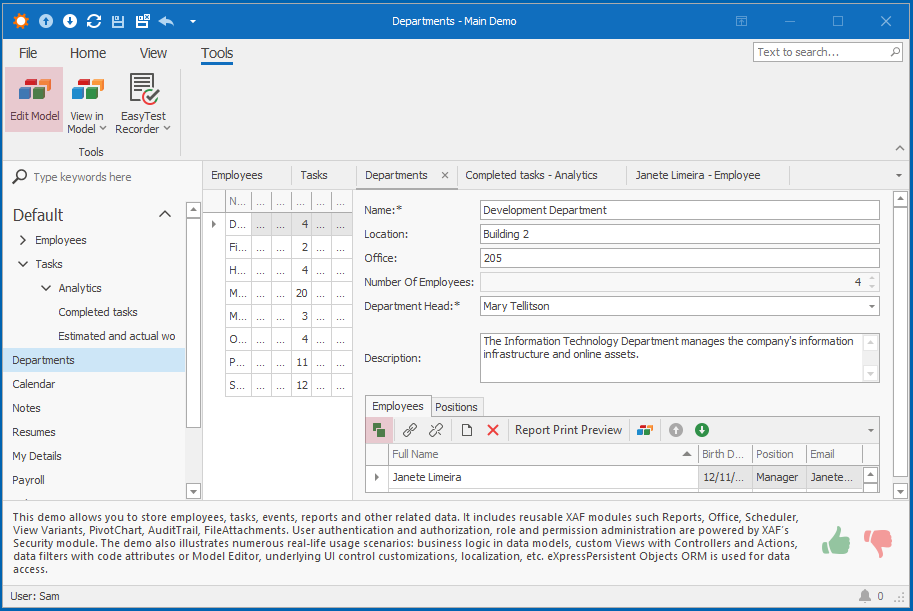Screen dimensions: 913x611
Task: Click the New blank document icon
Action: coord(467,430)
